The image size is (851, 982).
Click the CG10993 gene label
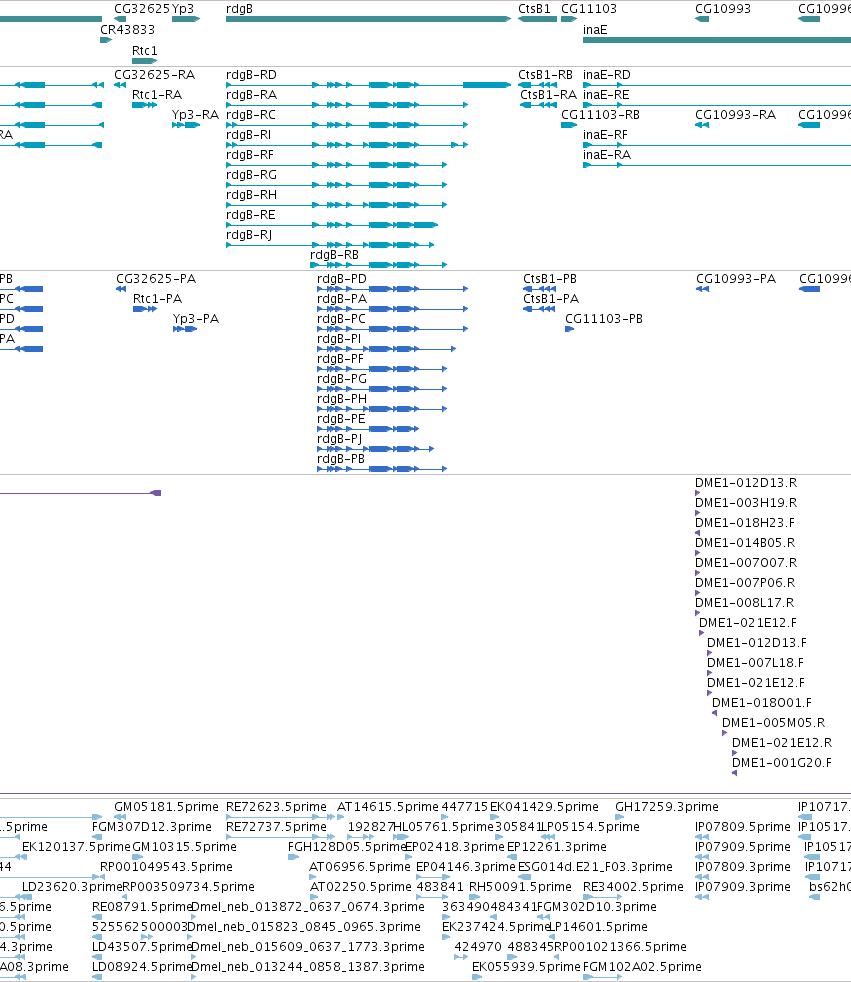pos(723,9)
